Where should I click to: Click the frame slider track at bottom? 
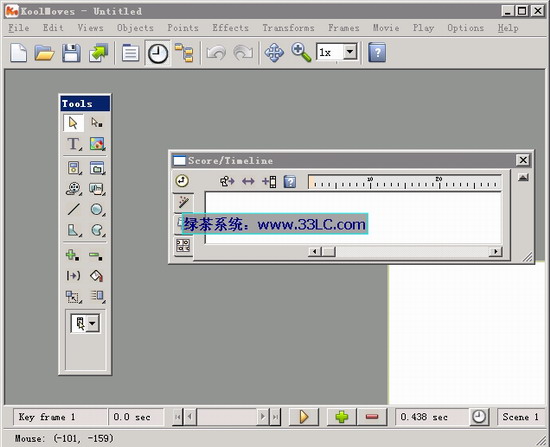[x=227, y=417]
